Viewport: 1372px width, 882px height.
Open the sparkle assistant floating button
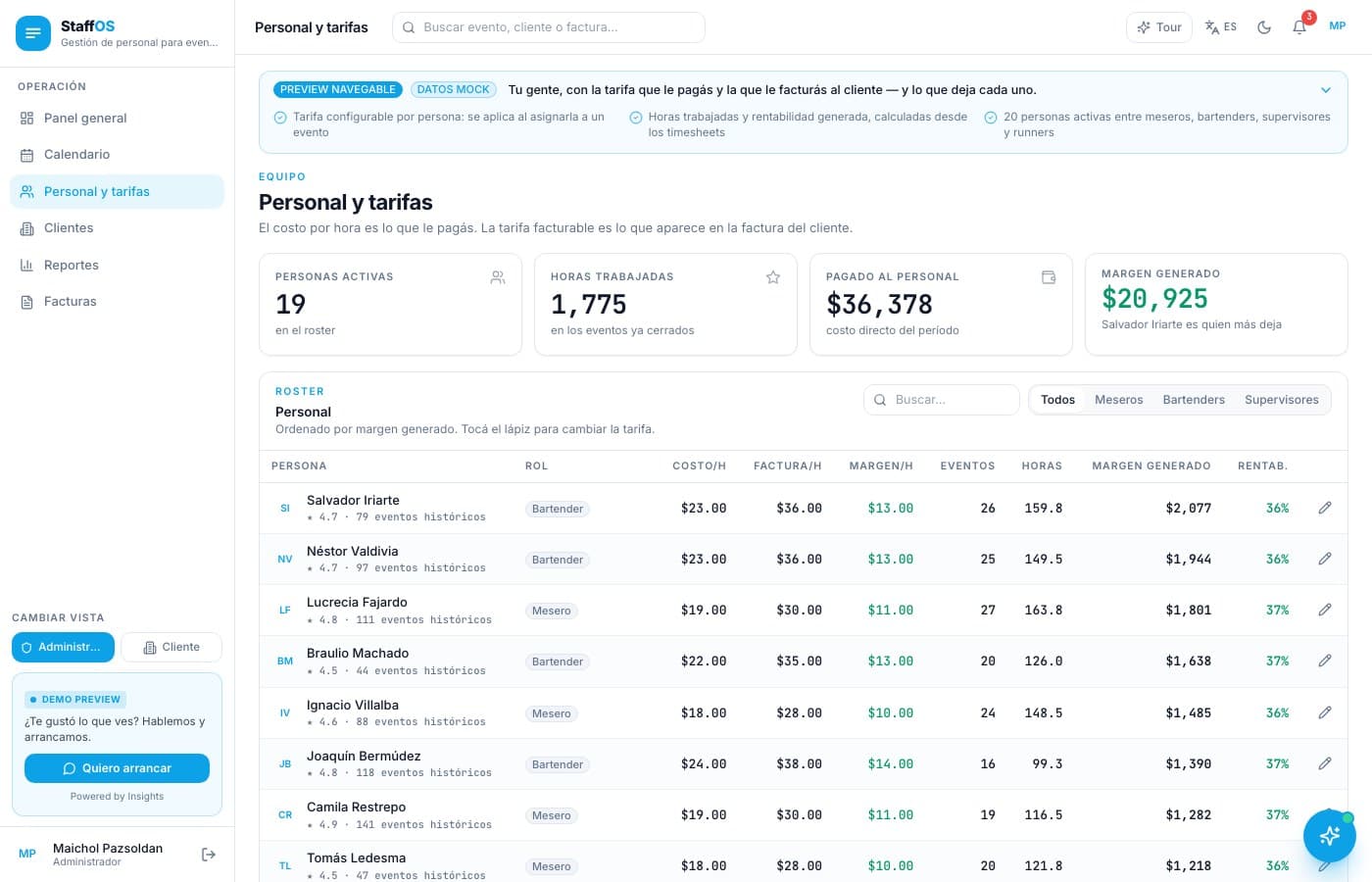pos(1330,835)
